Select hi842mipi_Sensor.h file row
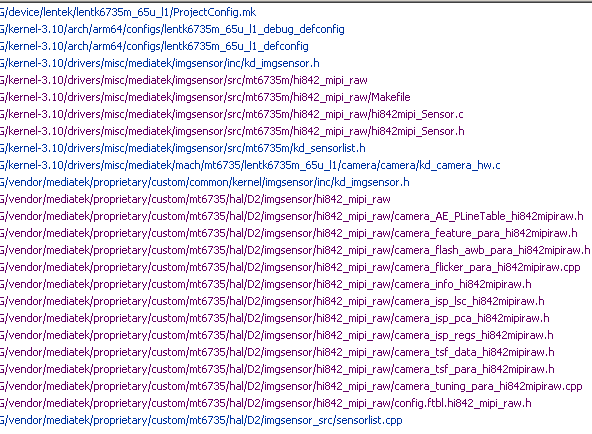 click(x=232, y=131)
